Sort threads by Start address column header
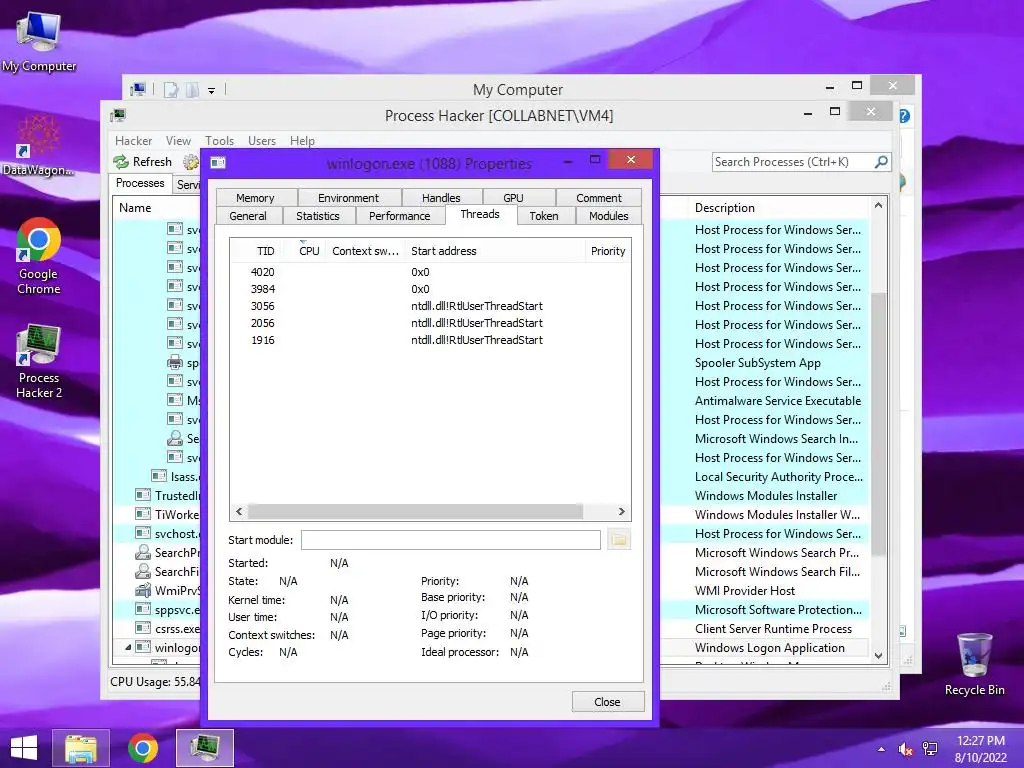This screenshot has width=1024, height=768. 494,251
